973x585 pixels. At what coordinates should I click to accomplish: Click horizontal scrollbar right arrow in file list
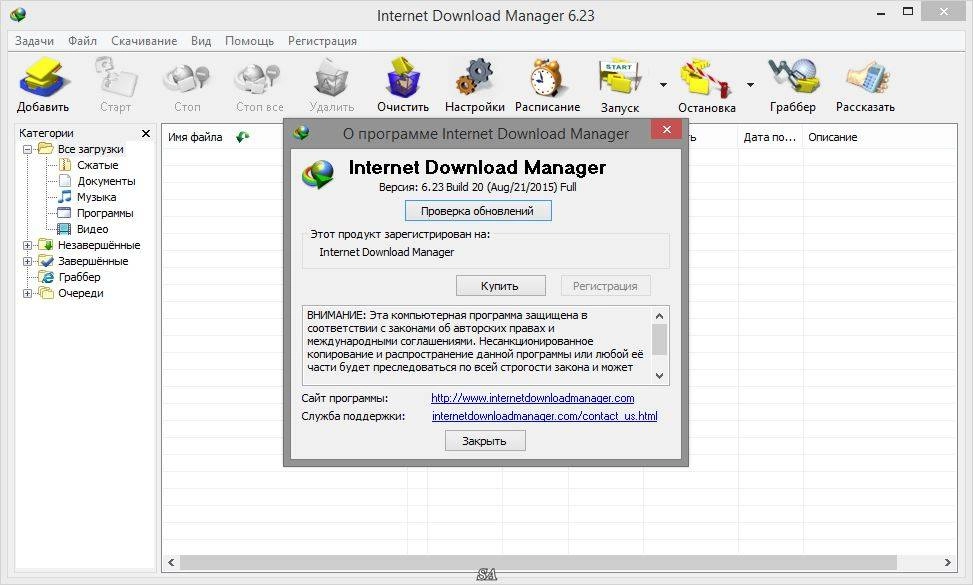(948, 563)
